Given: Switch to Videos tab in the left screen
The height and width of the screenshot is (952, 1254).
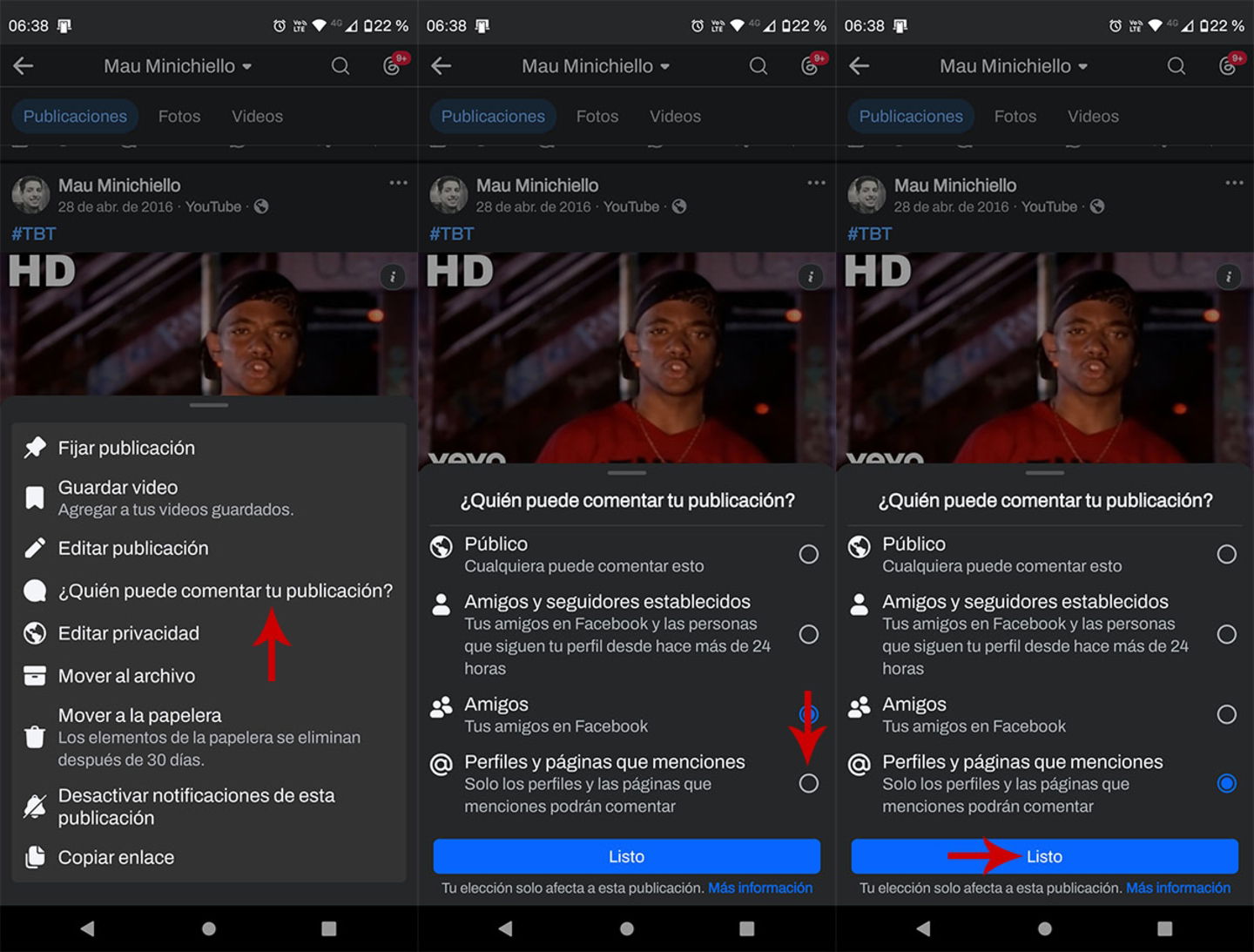Looking at the screenshot, I should pos(257,116).
